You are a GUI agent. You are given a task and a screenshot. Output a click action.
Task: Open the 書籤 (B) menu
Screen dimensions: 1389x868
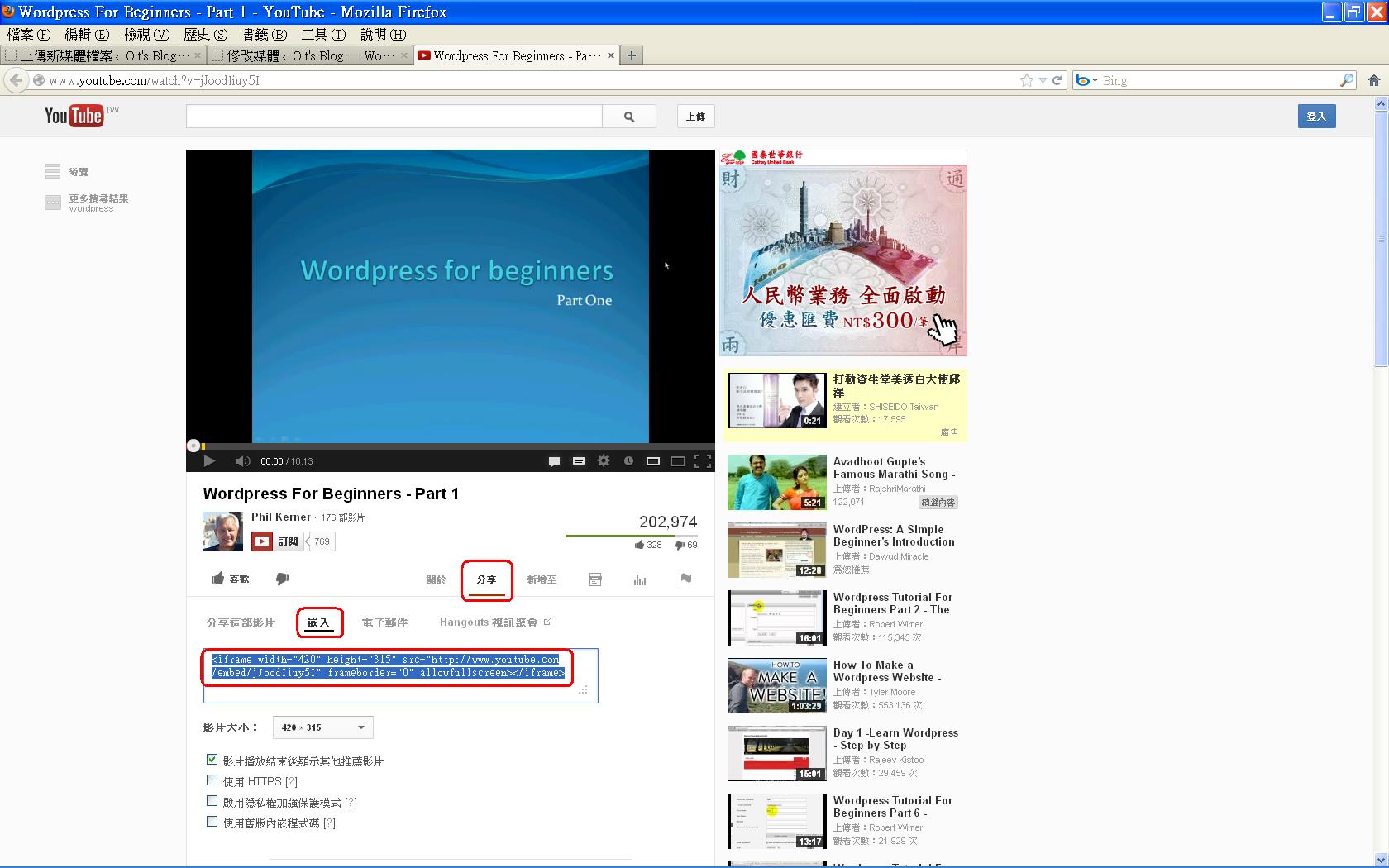tap(265, 34)
